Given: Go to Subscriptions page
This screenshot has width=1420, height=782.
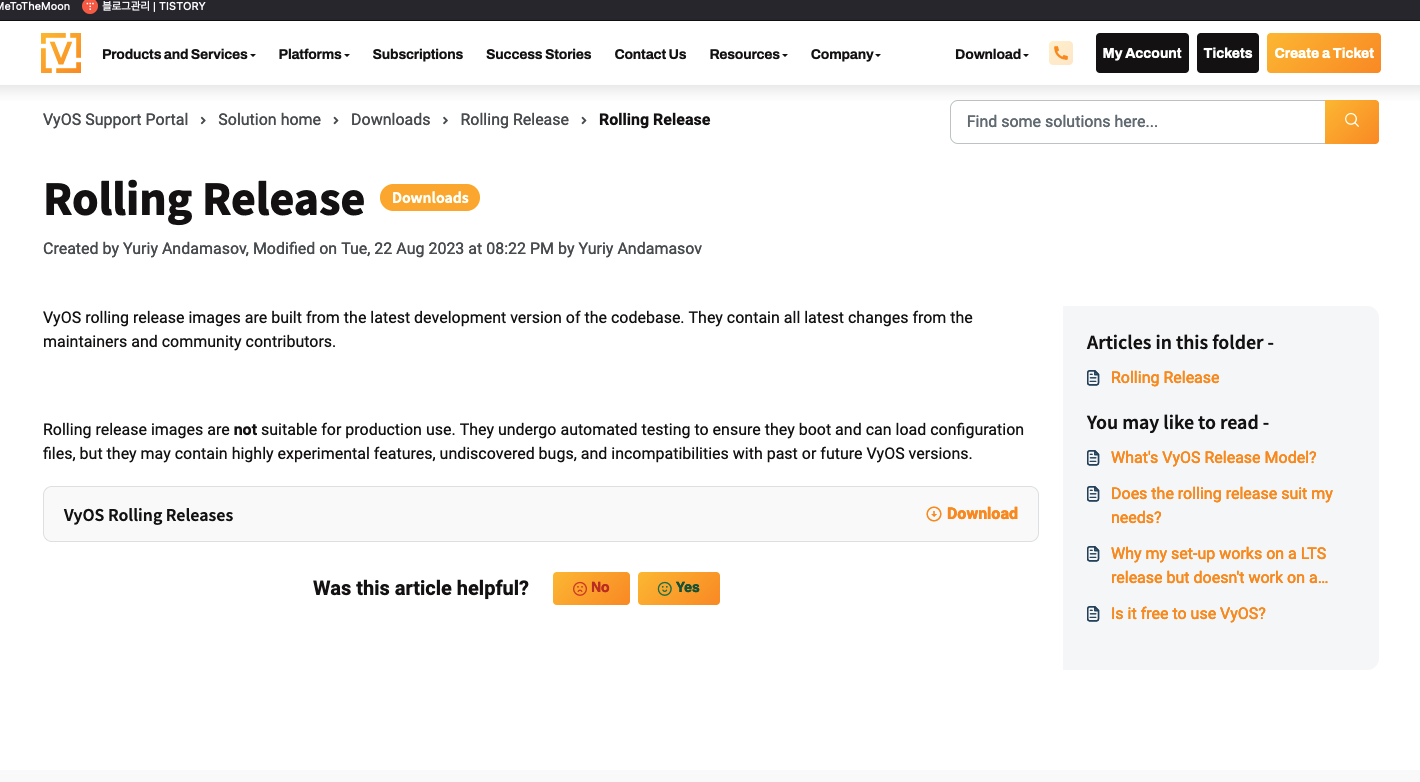Looking at the screenshot, I should tap(418, 54).
